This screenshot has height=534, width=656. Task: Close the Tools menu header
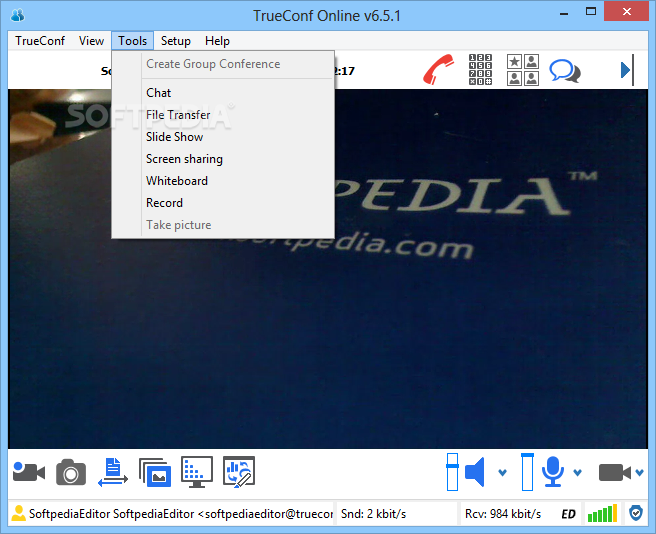(x=132, y=41)
